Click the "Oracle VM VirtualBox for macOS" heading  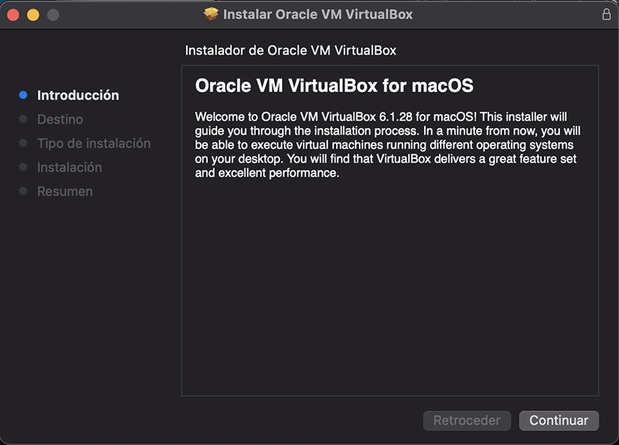coord(333,85)
